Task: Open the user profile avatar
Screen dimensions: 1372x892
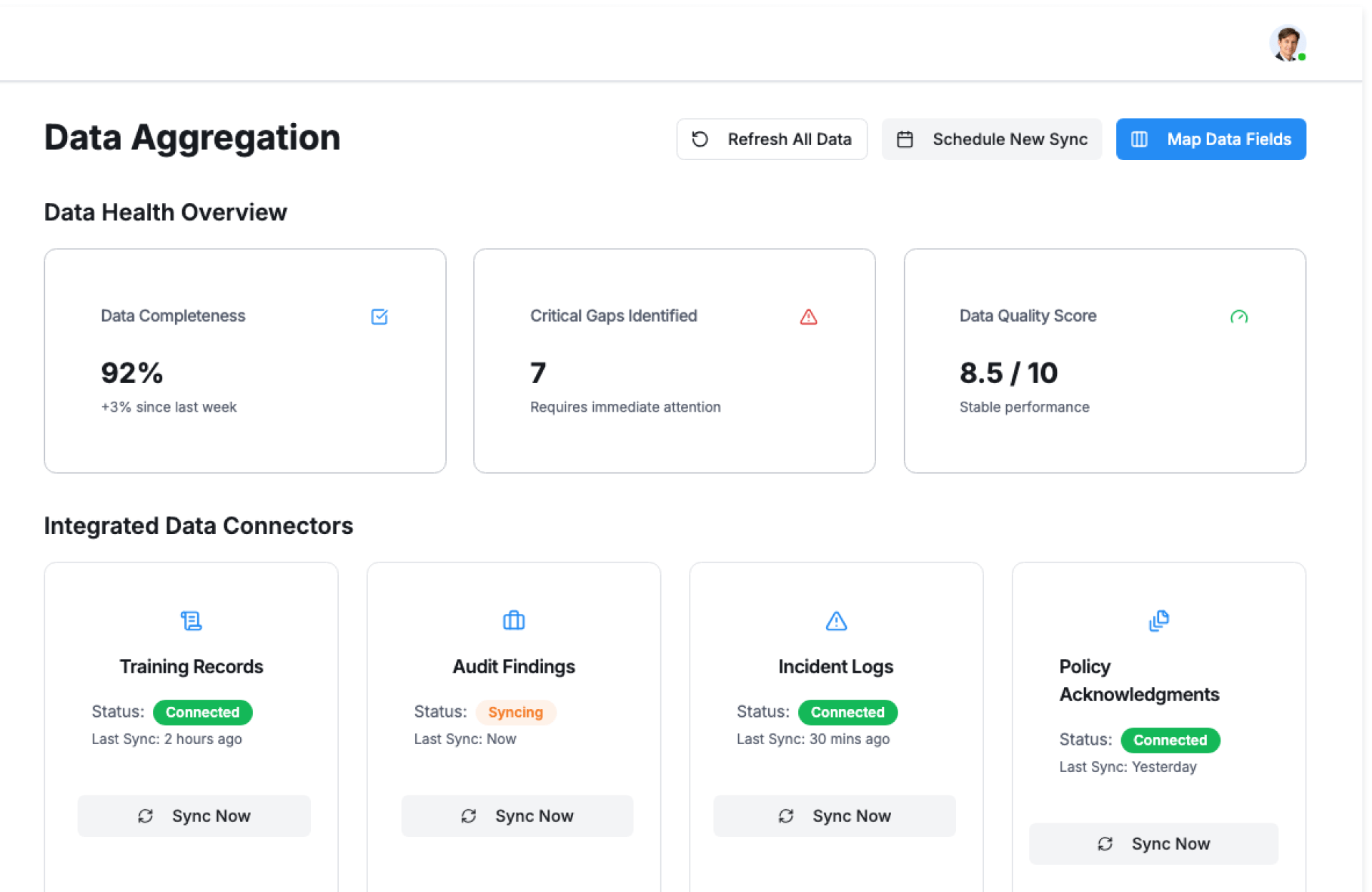Action: pos(1287,44)
